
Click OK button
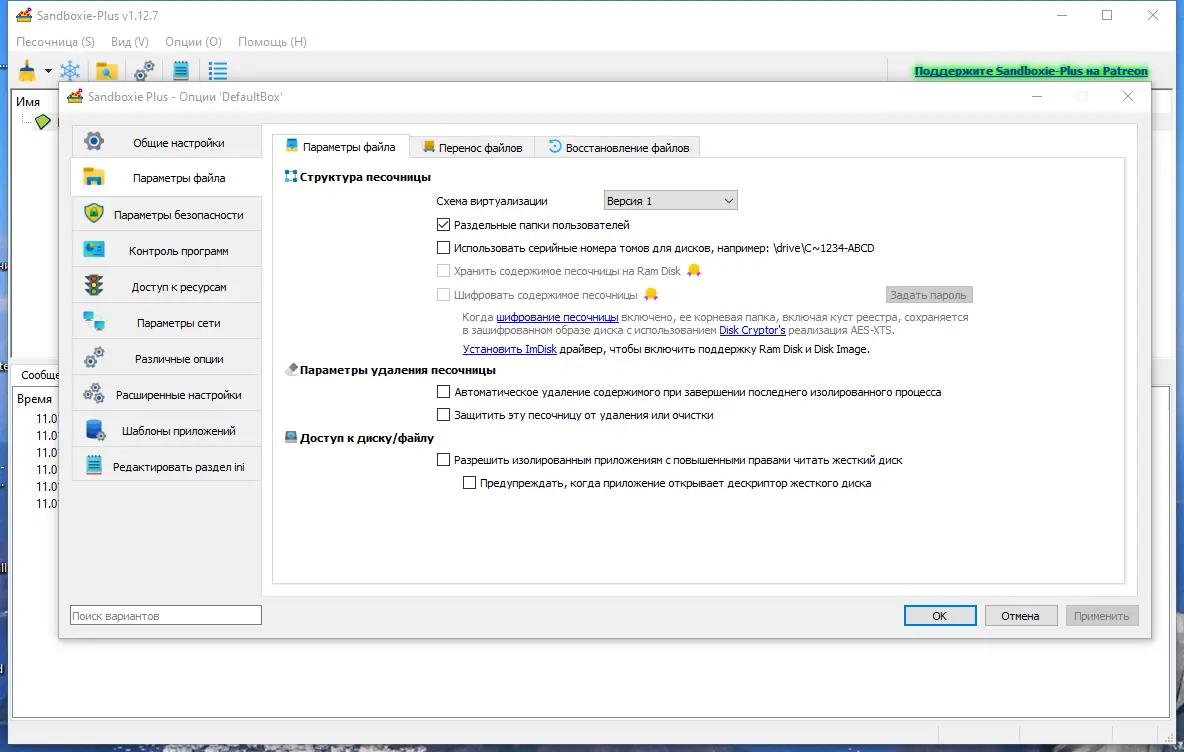click(940, 616)
